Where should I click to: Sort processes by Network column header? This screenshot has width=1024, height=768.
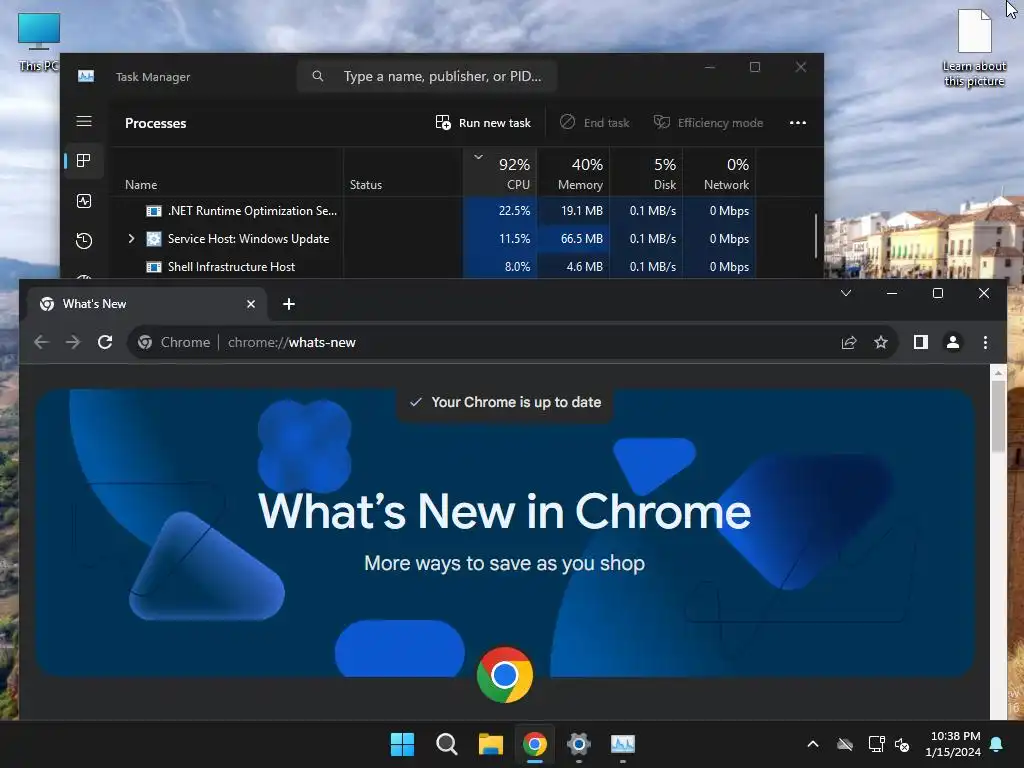click(x=720, y=173)
